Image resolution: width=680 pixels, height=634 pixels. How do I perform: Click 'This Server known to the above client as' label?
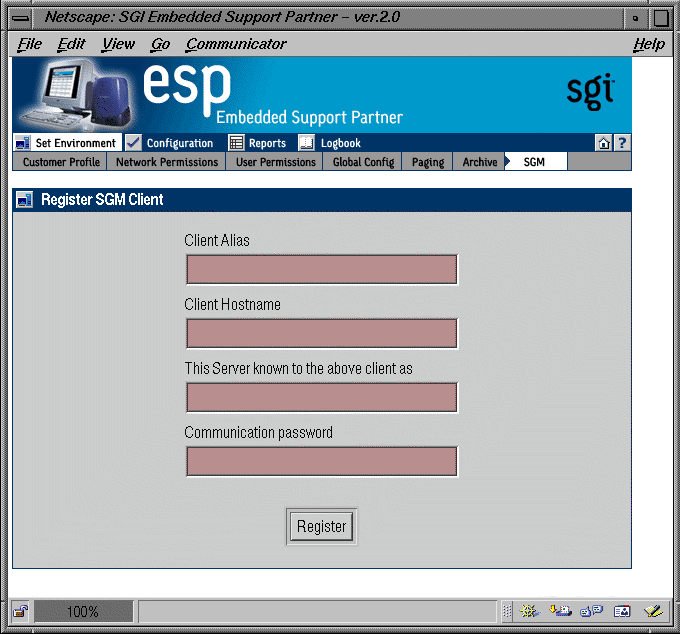click(x=298, y=368)
